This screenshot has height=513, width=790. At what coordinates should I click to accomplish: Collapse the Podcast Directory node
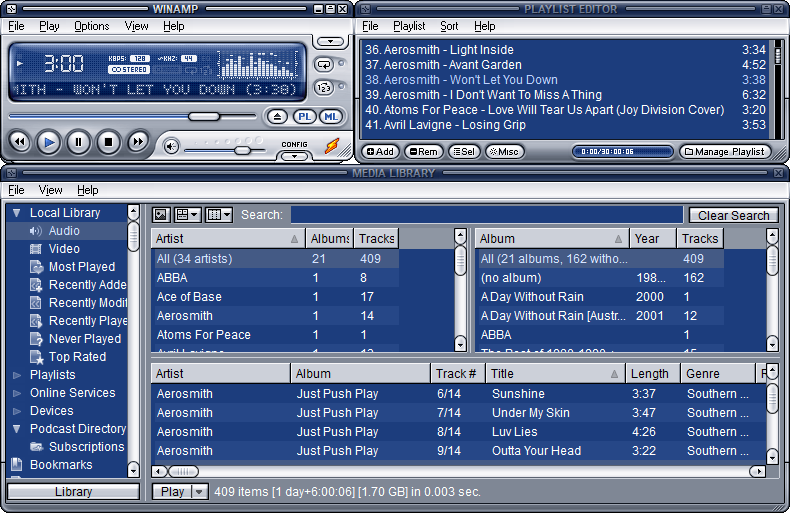click(17, 429)
